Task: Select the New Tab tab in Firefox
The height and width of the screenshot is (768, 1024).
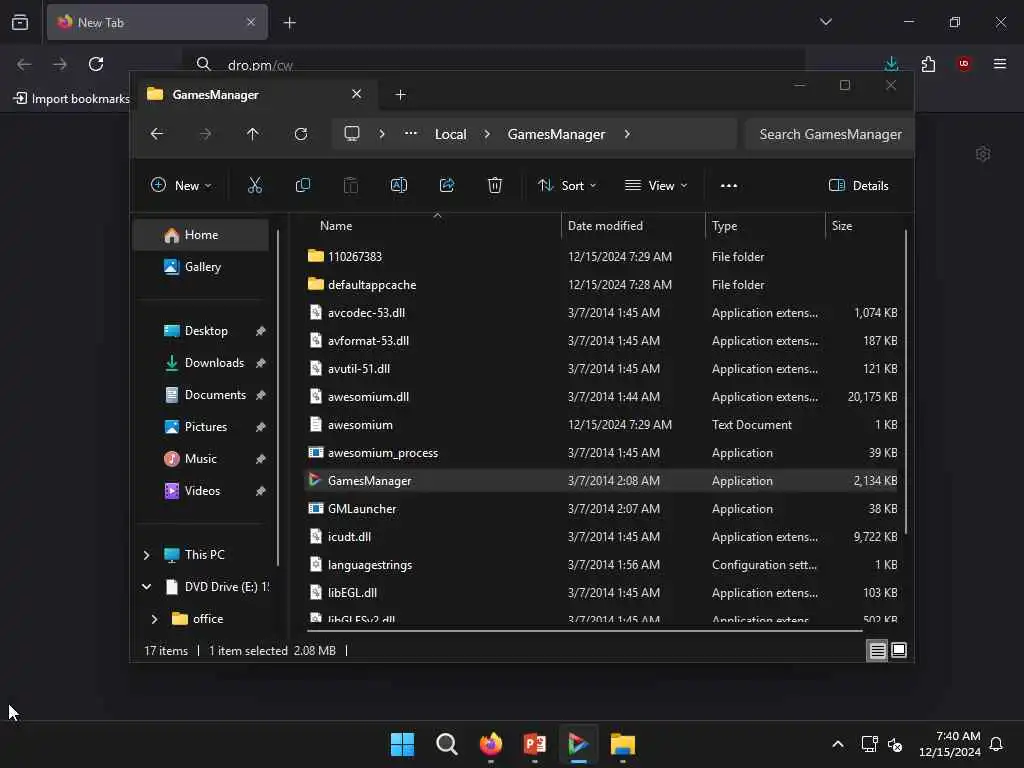Action: [x=157, y=22]
